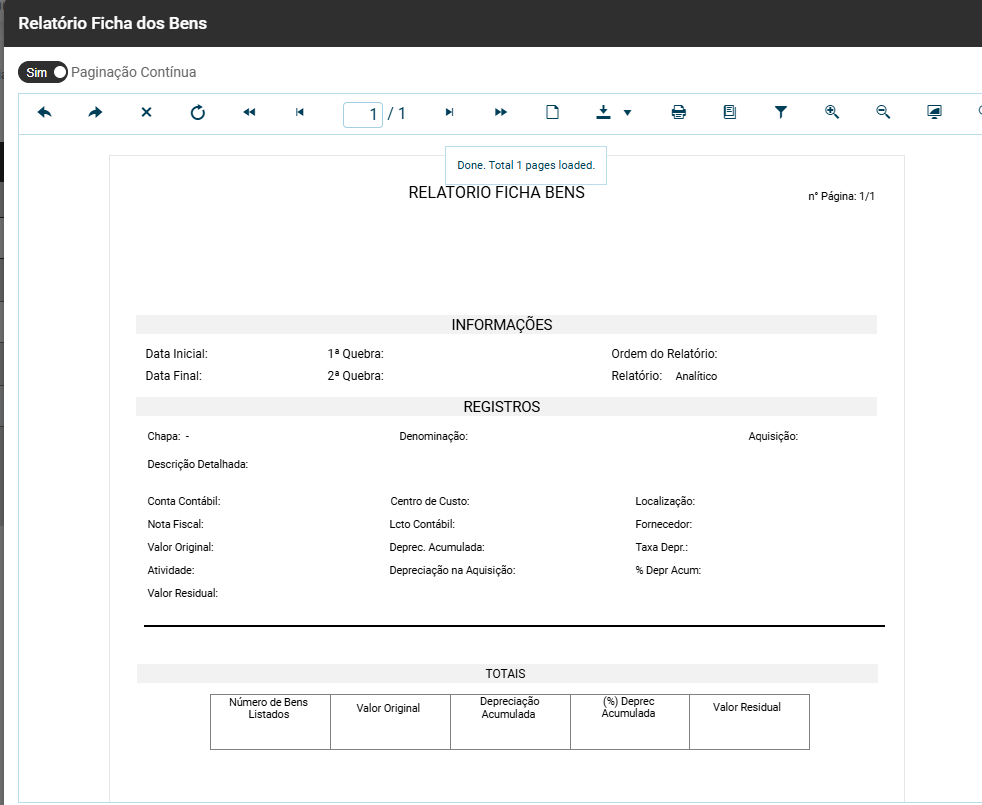Screen dimensions: 982x805
Task: Go to next page of report
Action: click(450, 113)
